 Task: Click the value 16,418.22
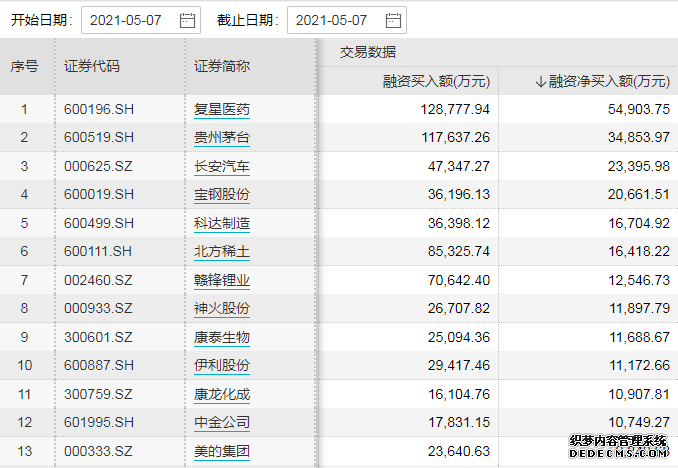(640, 251)
